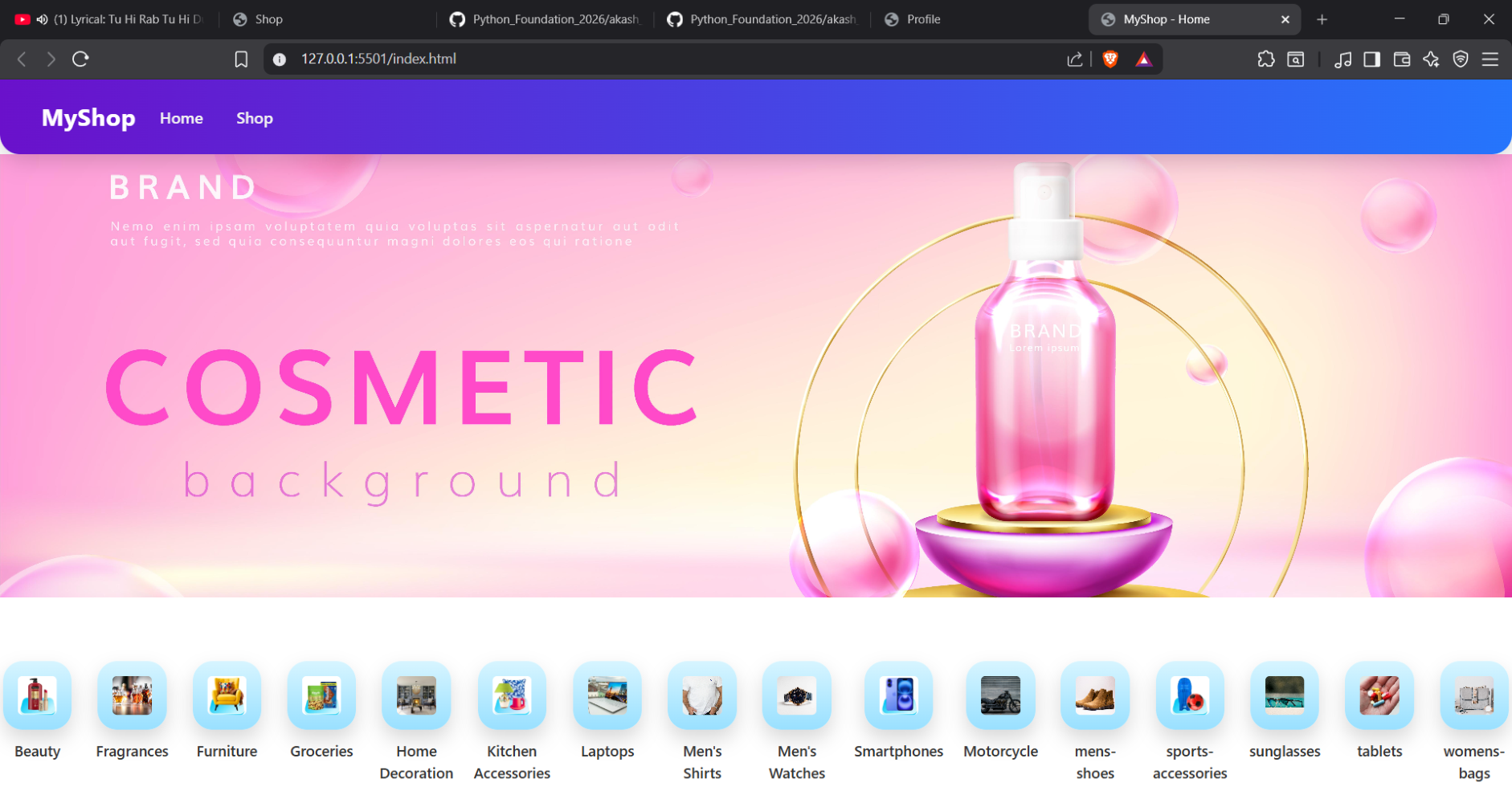Open a new browser tab
1512x803 pixels.
tap(1322, 19)
